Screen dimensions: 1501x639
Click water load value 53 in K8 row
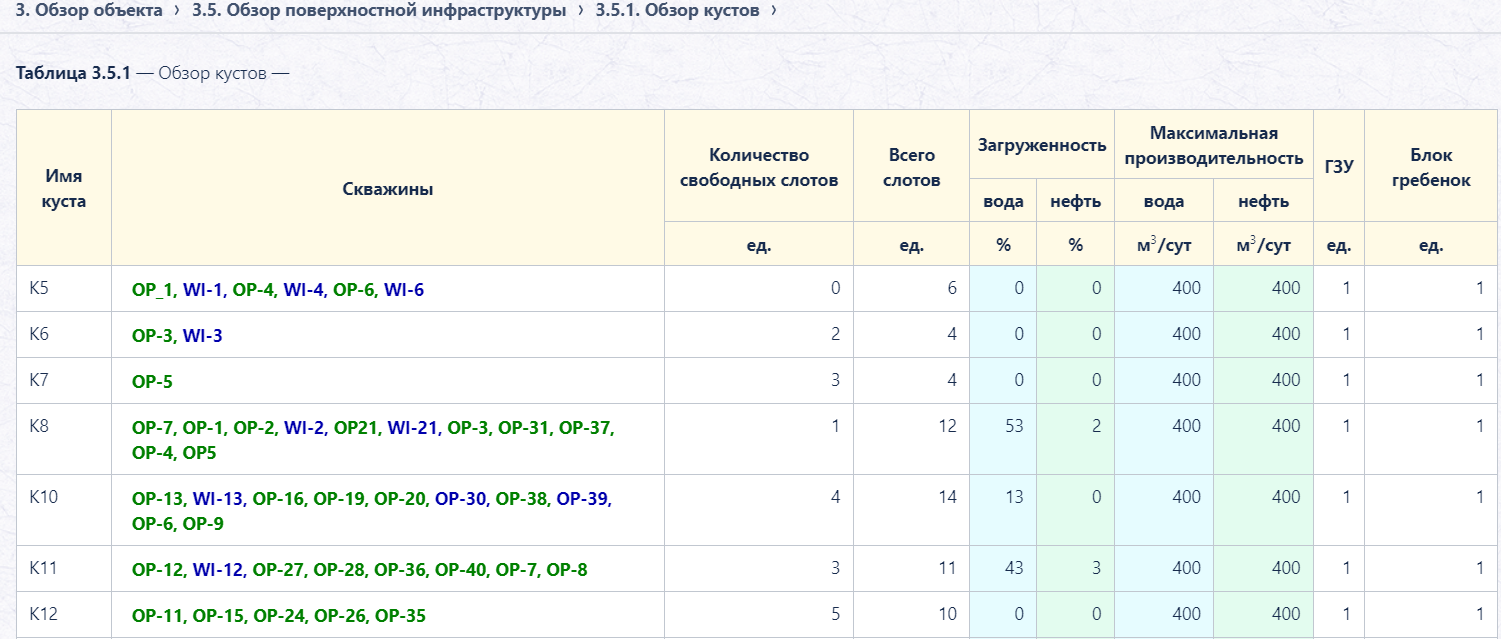tap(1013, 427)
